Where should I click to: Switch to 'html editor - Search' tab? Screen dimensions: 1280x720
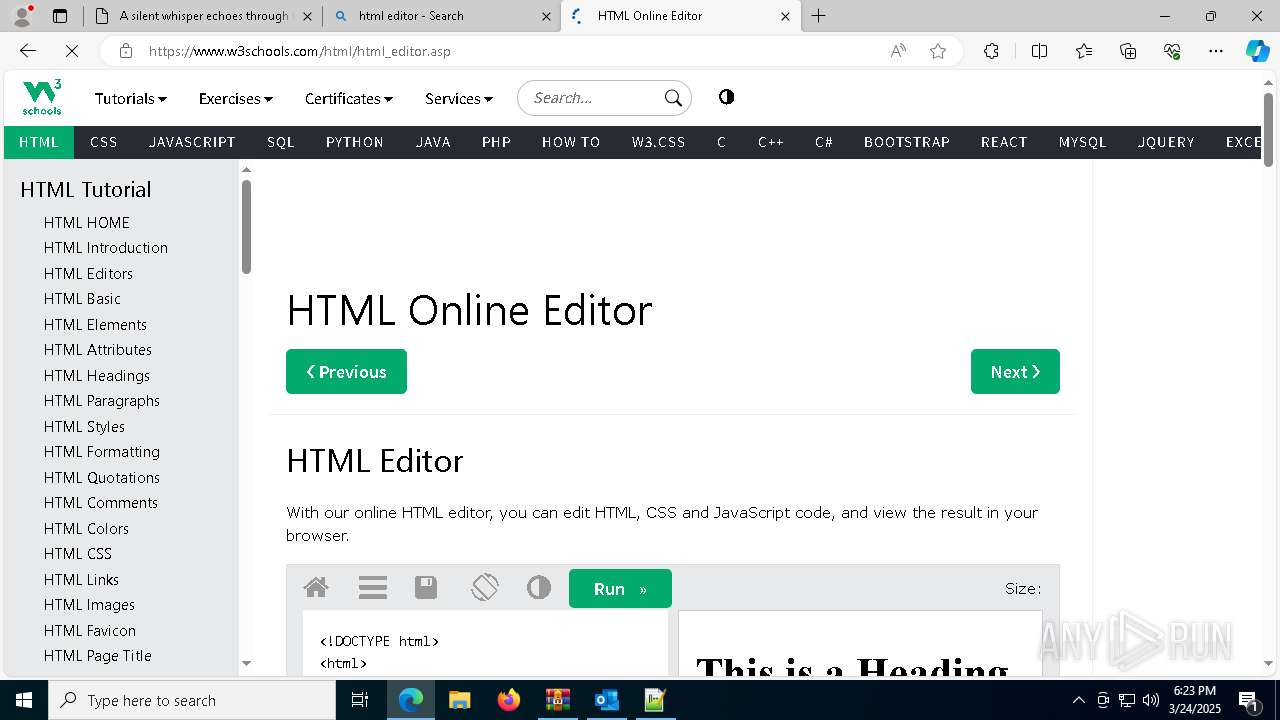[x=443, y=16]
